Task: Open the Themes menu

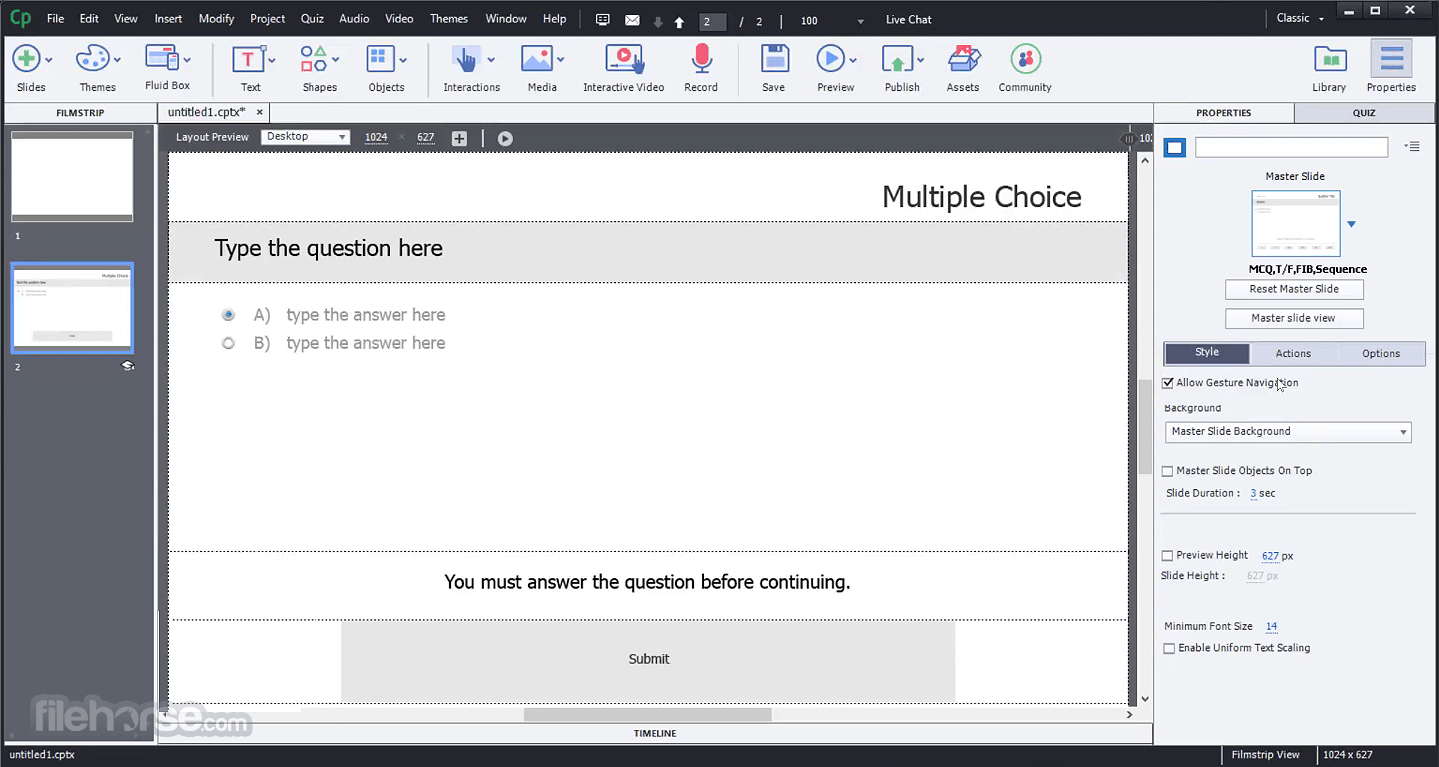Action: point(449,18)
